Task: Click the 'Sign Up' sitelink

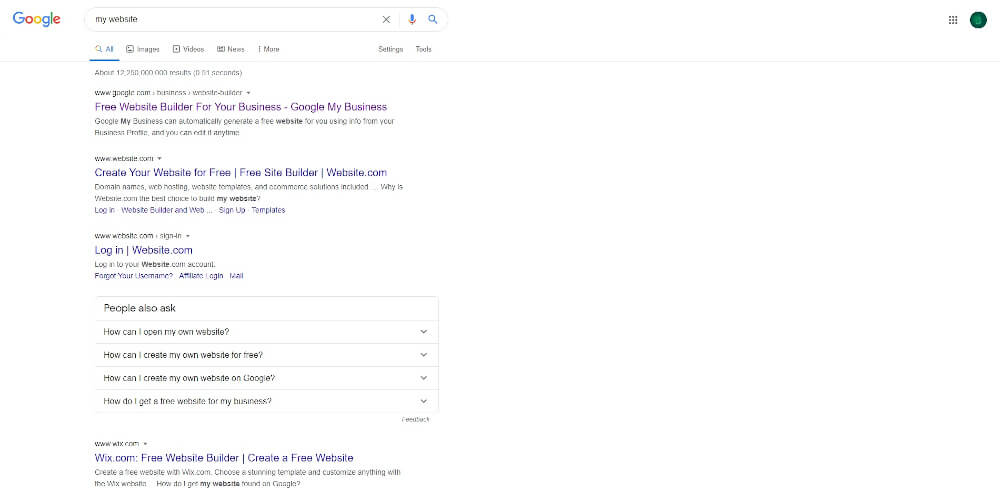Action: (x=232, y=210)
